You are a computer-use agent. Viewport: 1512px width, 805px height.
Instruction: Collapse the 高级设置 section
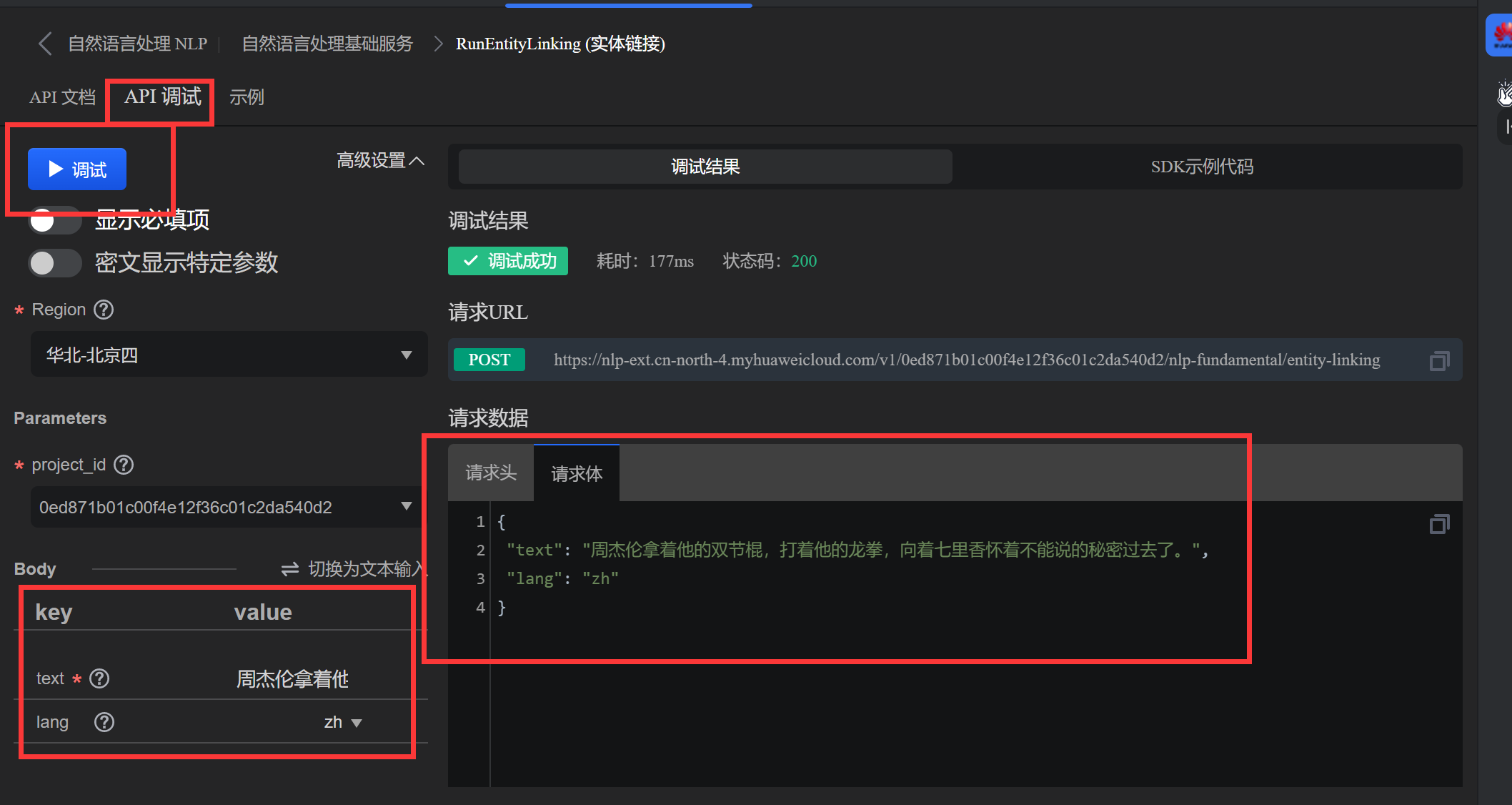380,161
